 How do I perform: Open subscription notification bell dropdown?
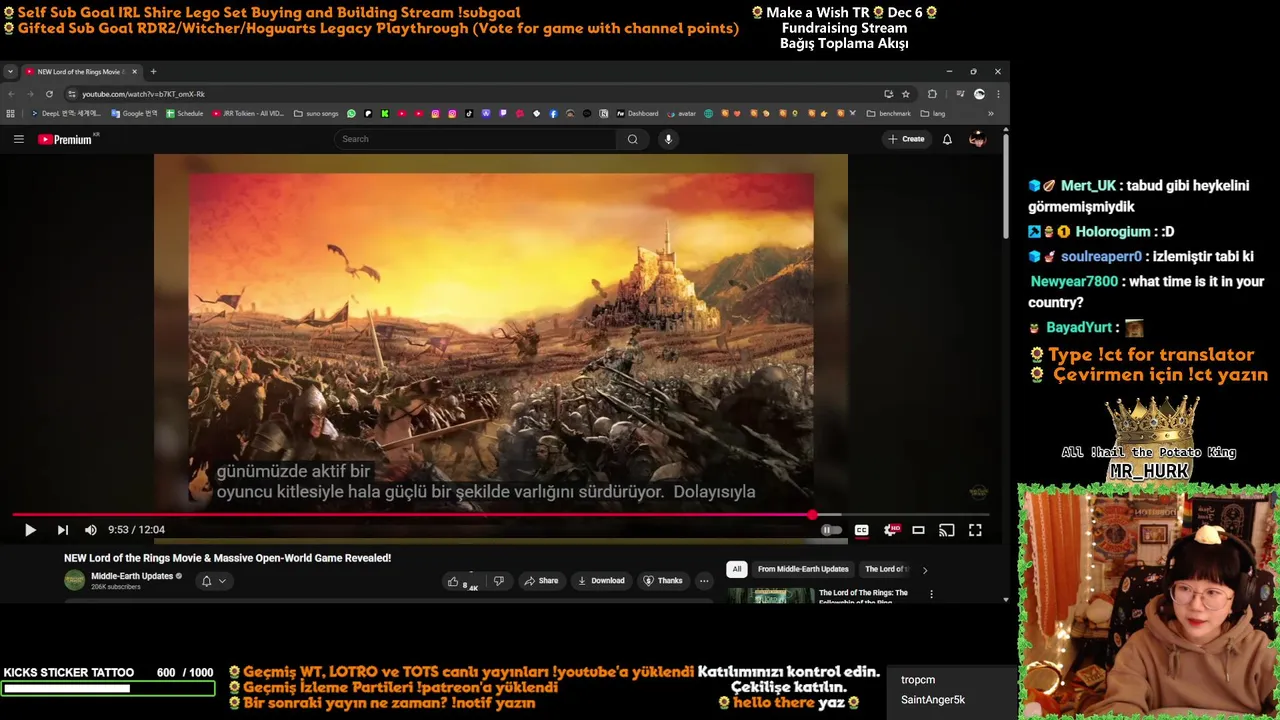[x=214, y=581]
